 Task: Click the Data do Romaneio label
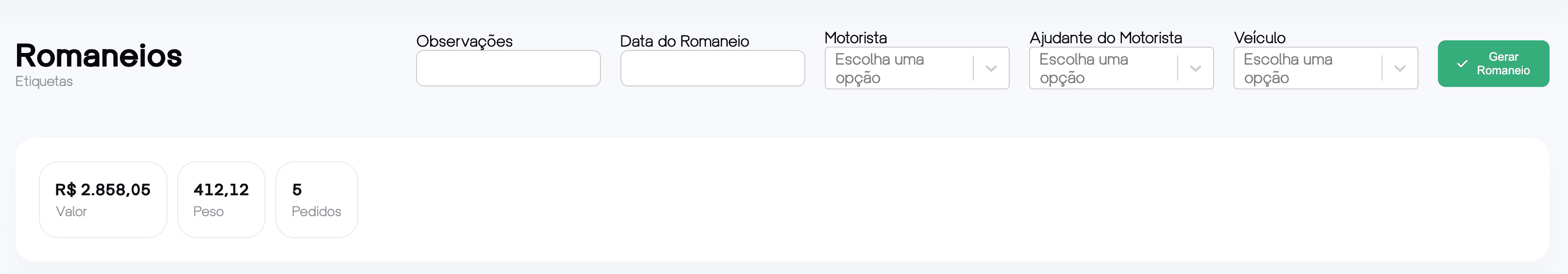[684, 41]
